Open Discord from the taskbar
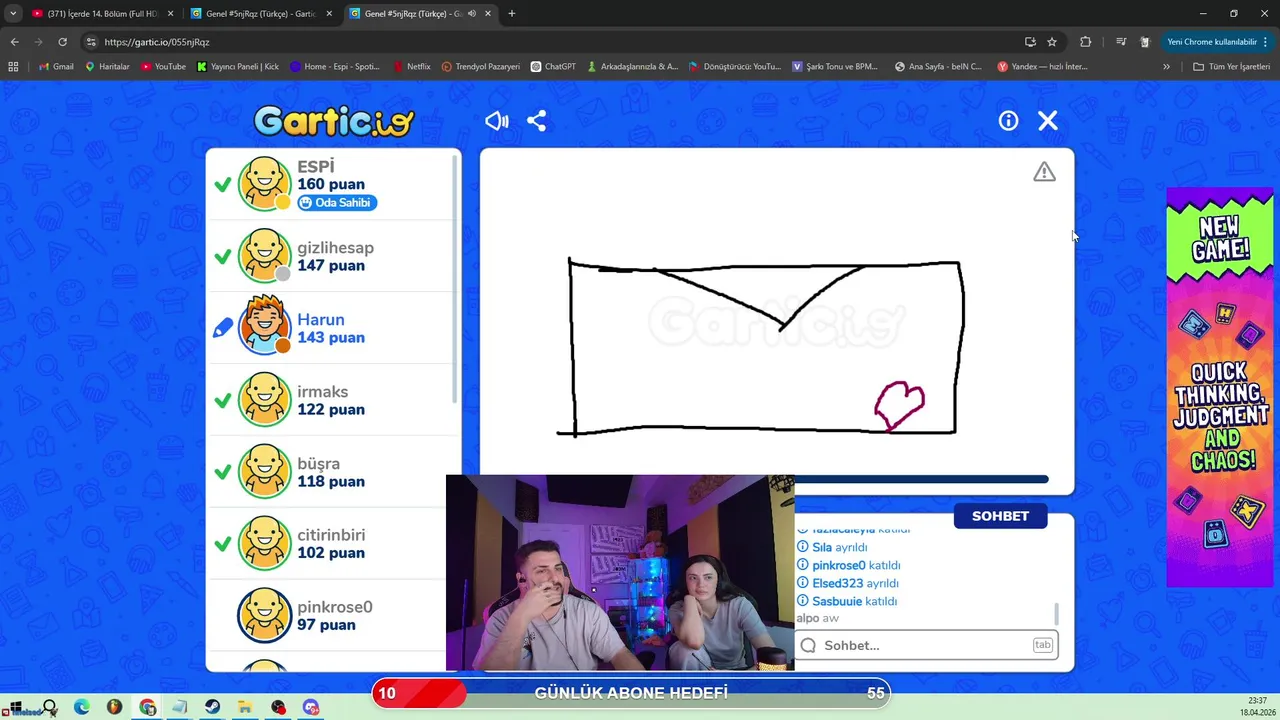Screen dimensions: 1280x720 (x=311, y=708)
